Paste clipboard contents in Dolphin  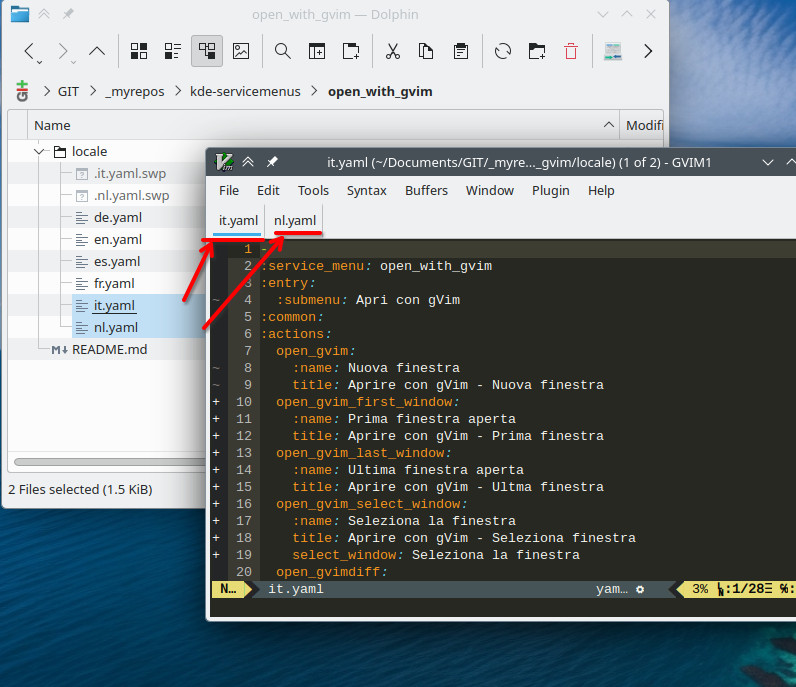[x=461, y=51]
